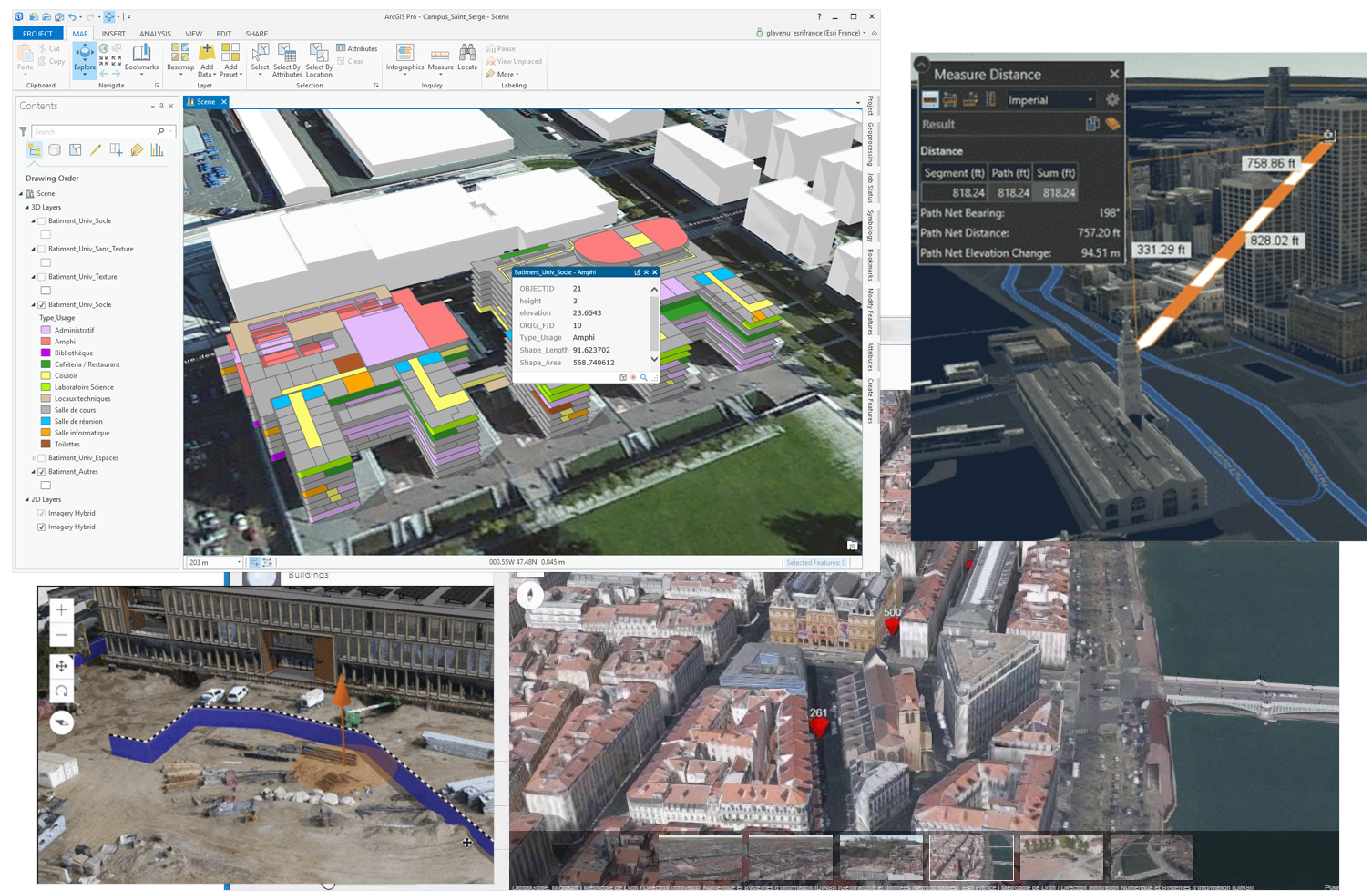Open Select By Location
1372x891 pixels.
click(x=319, y=60)
